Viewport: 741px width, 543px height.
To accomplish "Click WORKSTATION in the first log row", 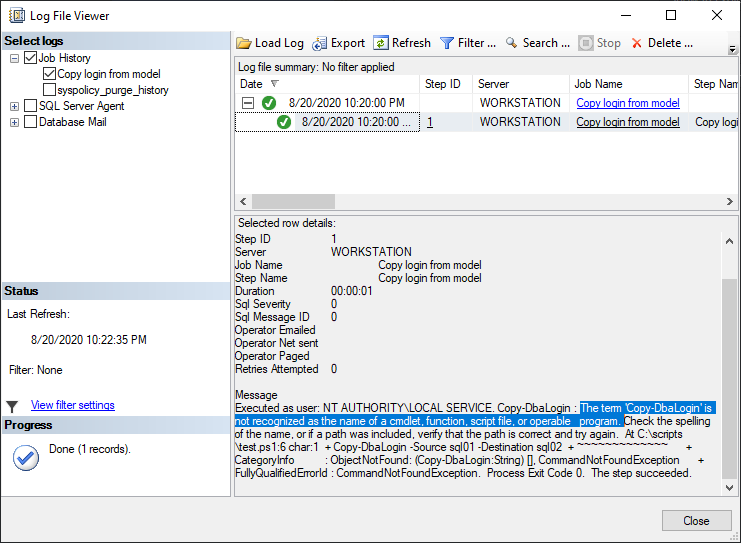I will click(520, 103).
